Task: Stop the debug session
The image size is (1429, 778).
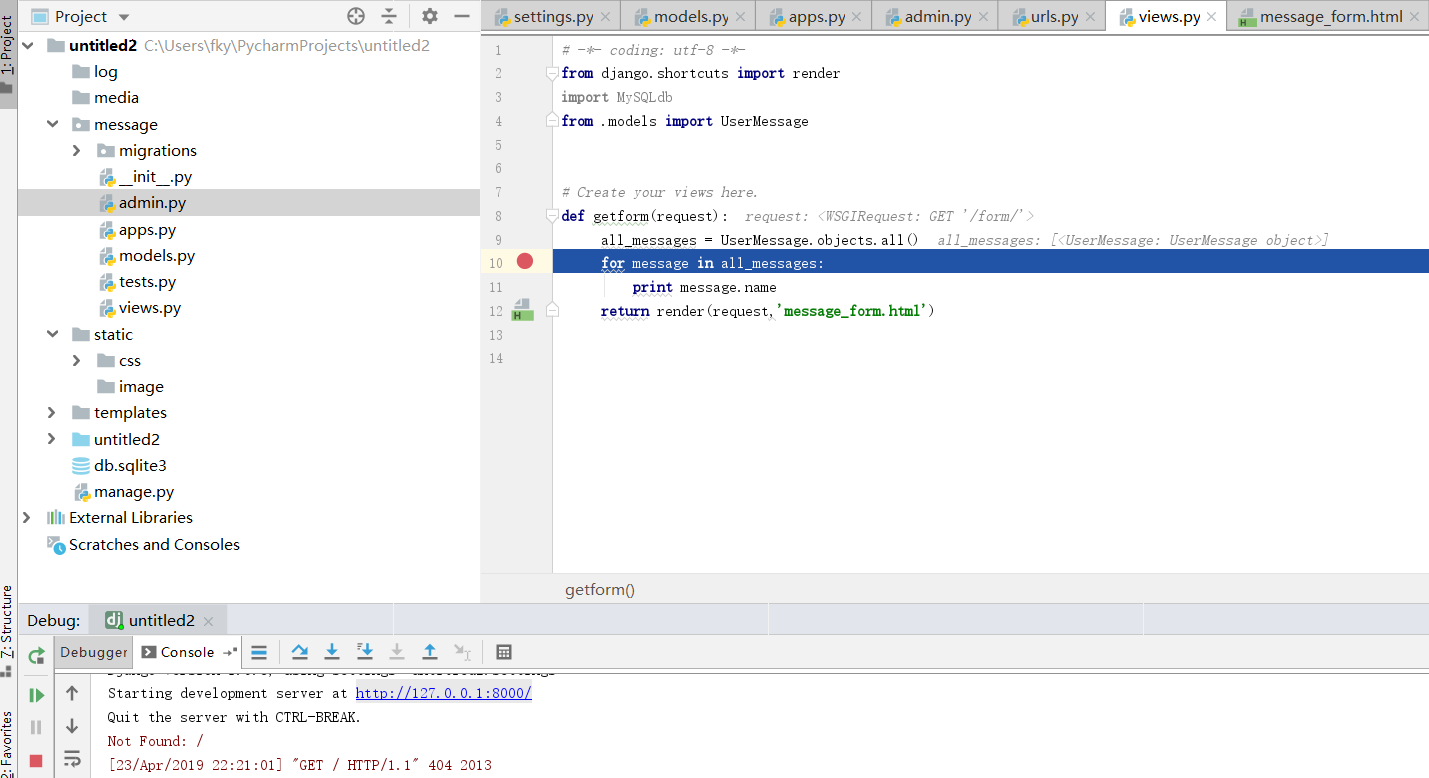Action: pos(36,761)
